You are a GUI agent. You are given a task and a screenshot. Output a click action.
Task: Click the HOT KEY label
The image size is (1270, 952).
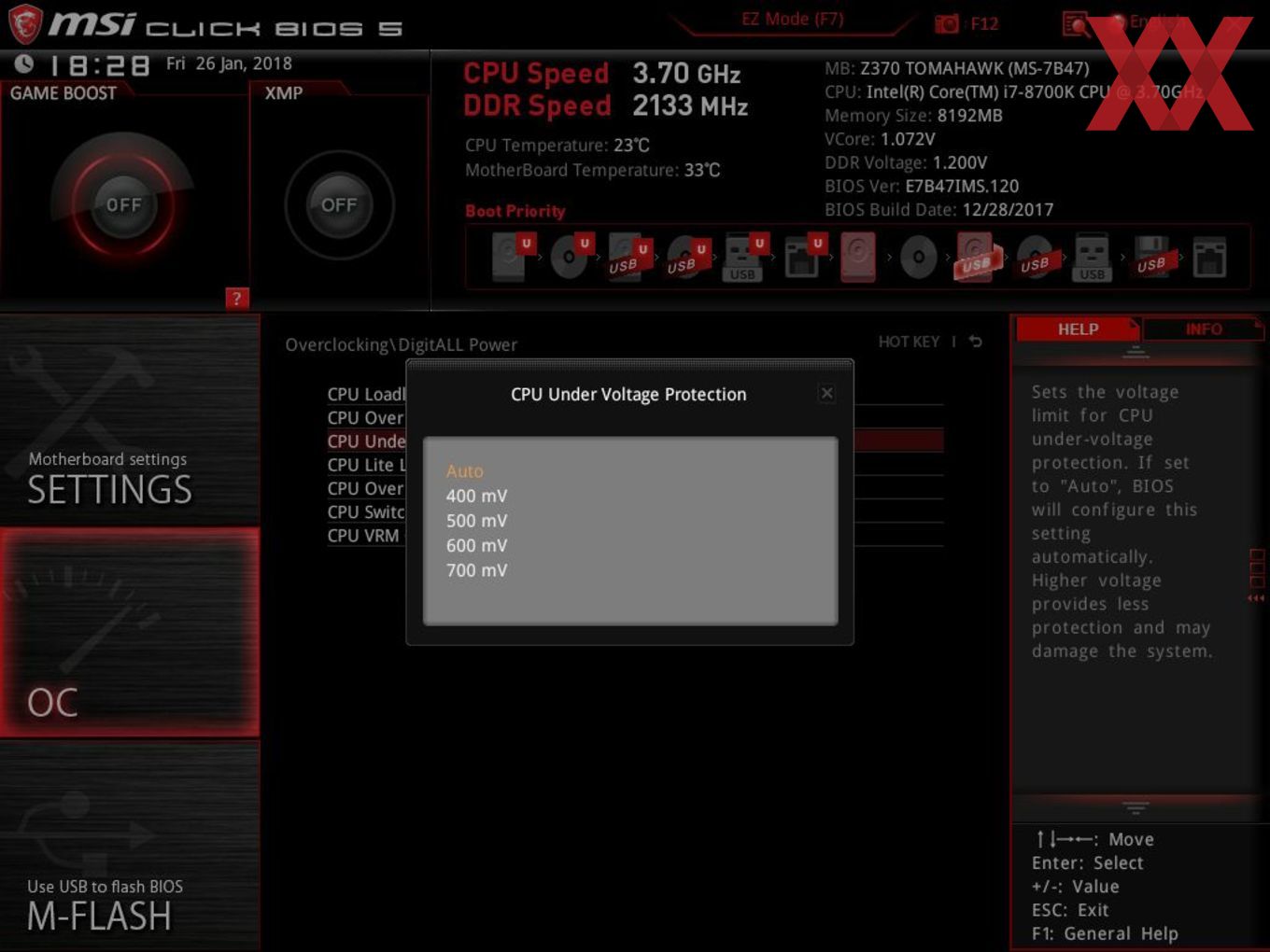pyautogui.click(x=909, y=342)
